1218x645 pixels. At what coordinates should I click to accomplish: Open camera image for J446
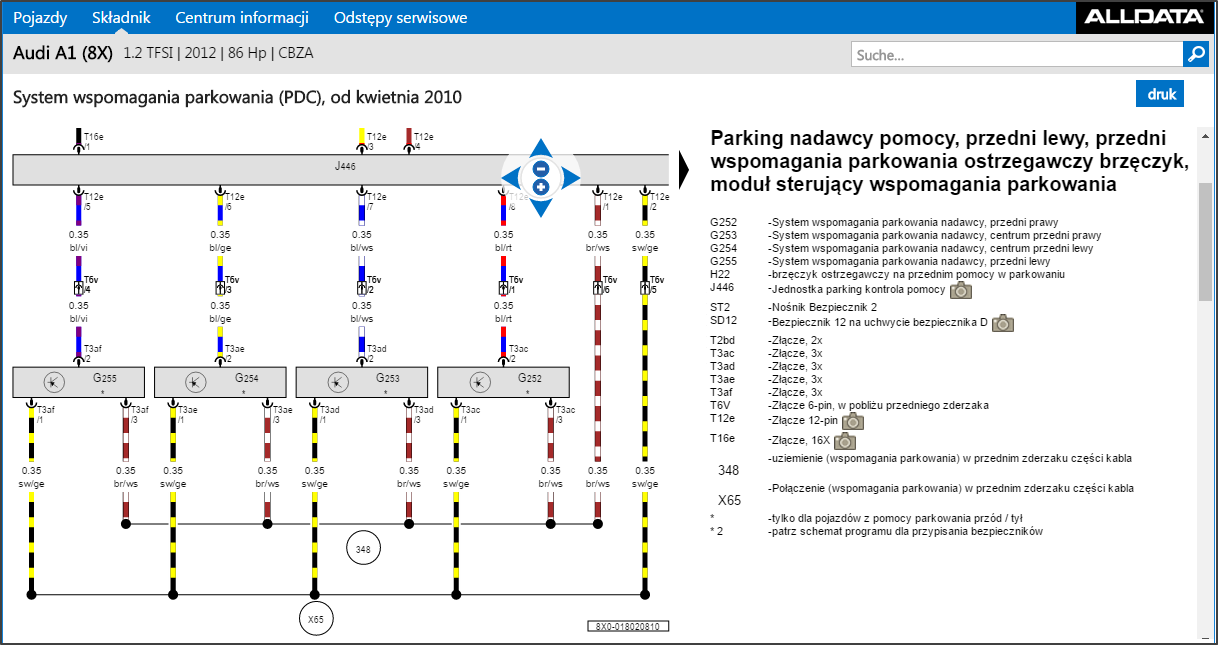(x=961, y=290)
